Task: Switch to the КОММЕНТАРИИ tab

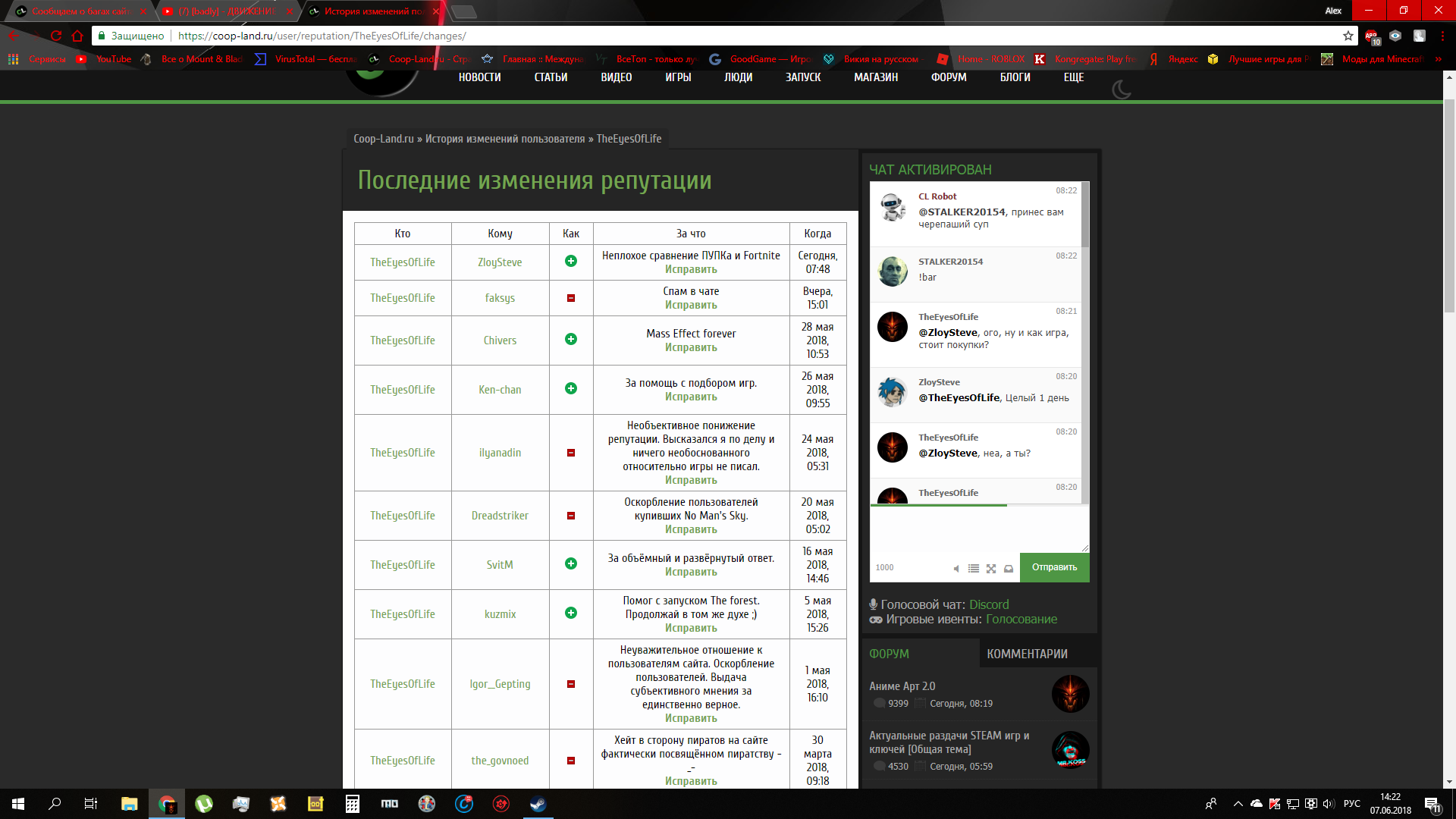Action: pos(1027,654)
